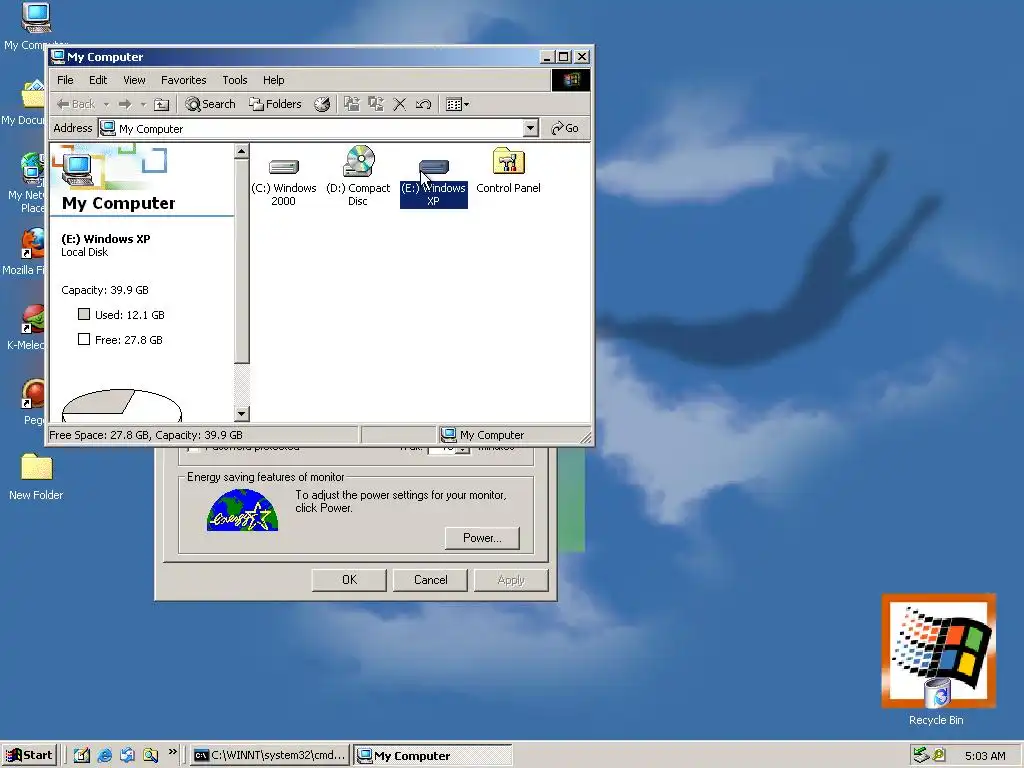The height and width of the screenshot is (768, 1024).
Task: Launch Outlook Express from quick launch
Action: pos(127,756)
